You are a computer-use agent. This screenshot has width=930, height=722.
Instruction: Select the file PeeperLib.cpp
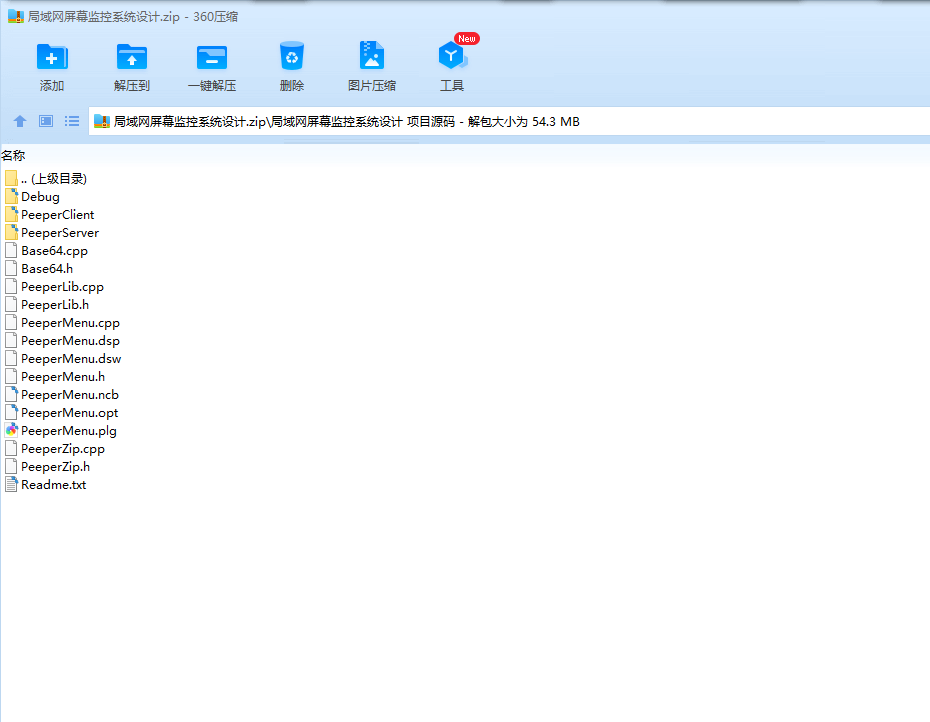[x=55, y=287]
